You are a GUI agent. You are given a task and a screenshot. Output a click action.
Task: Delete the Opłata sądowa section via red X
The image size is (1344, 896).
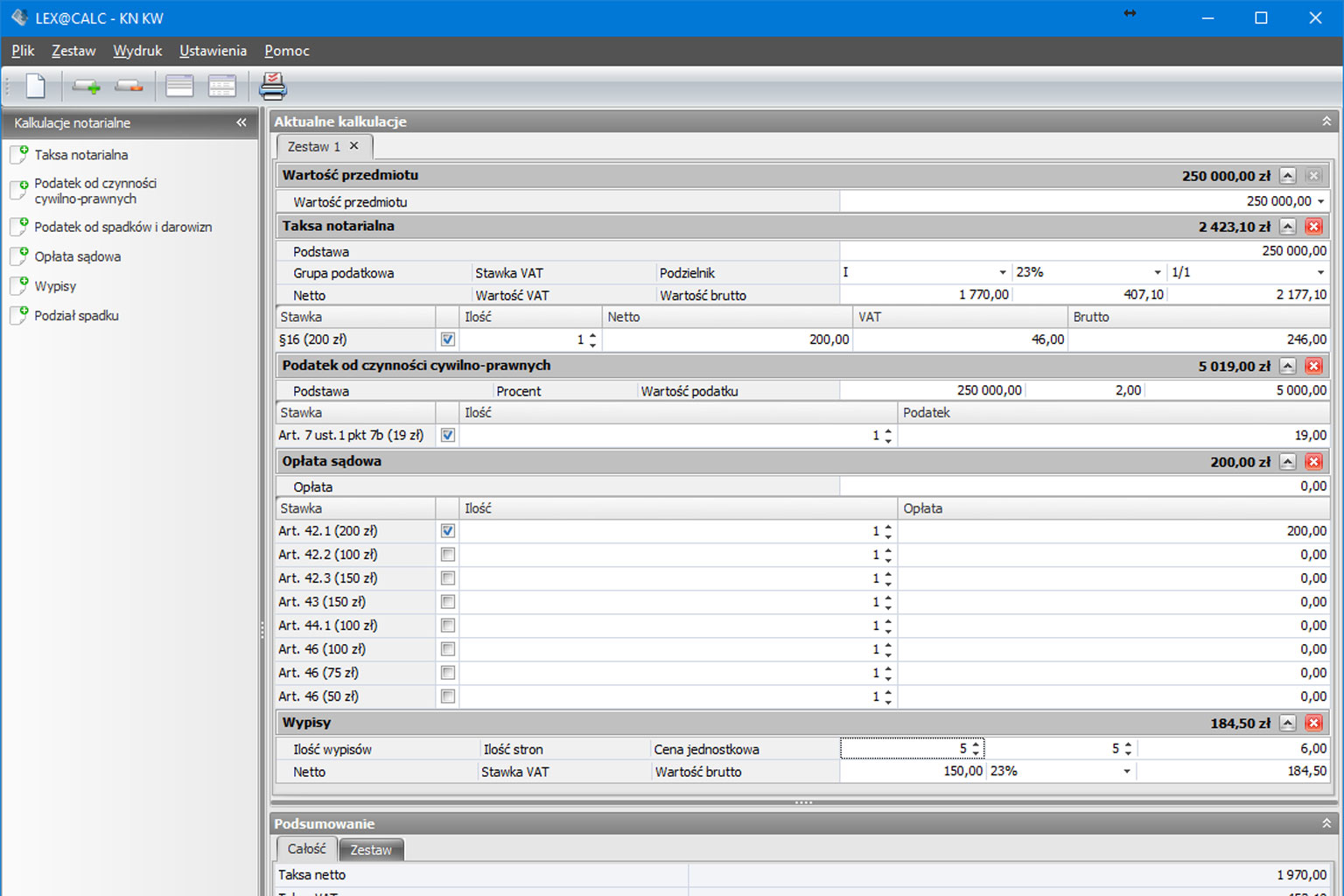pyautogui.click(x=1313, y=462)
